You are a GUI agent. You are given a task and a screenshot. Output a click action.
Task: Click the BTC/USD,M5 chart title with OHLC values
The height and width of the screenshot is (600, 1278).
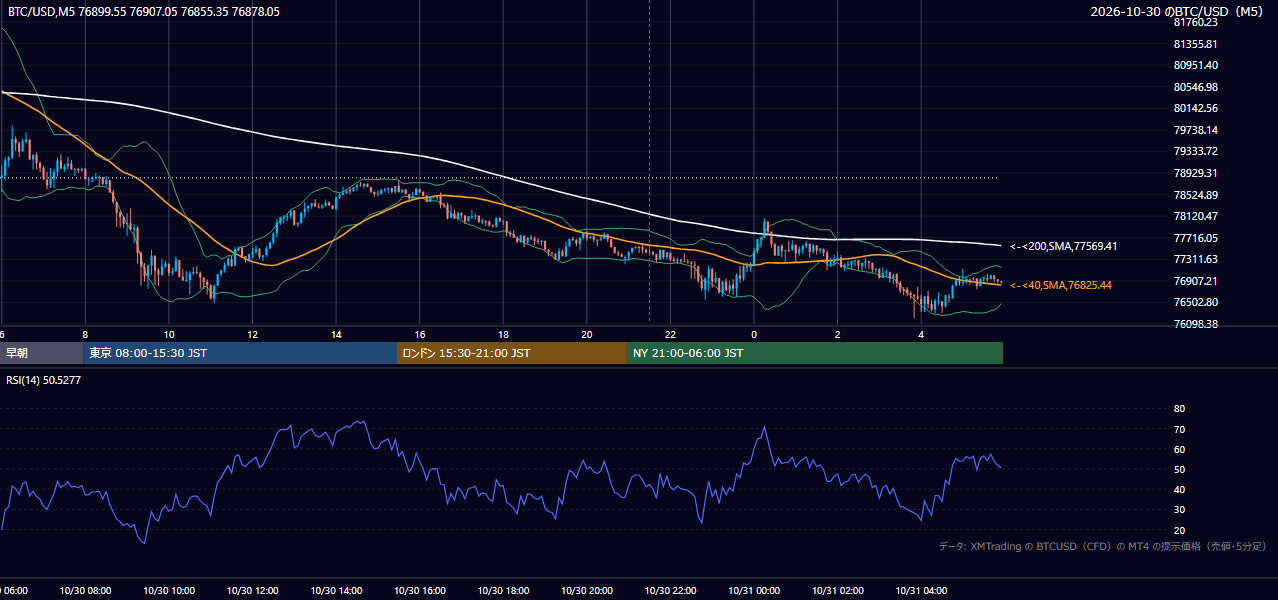[x=144, y=12]
